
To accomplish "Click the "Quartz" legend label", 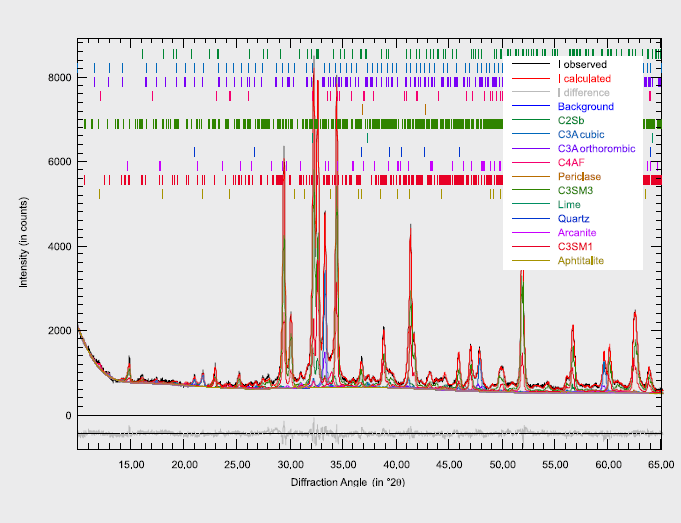I will pos(574,218).
